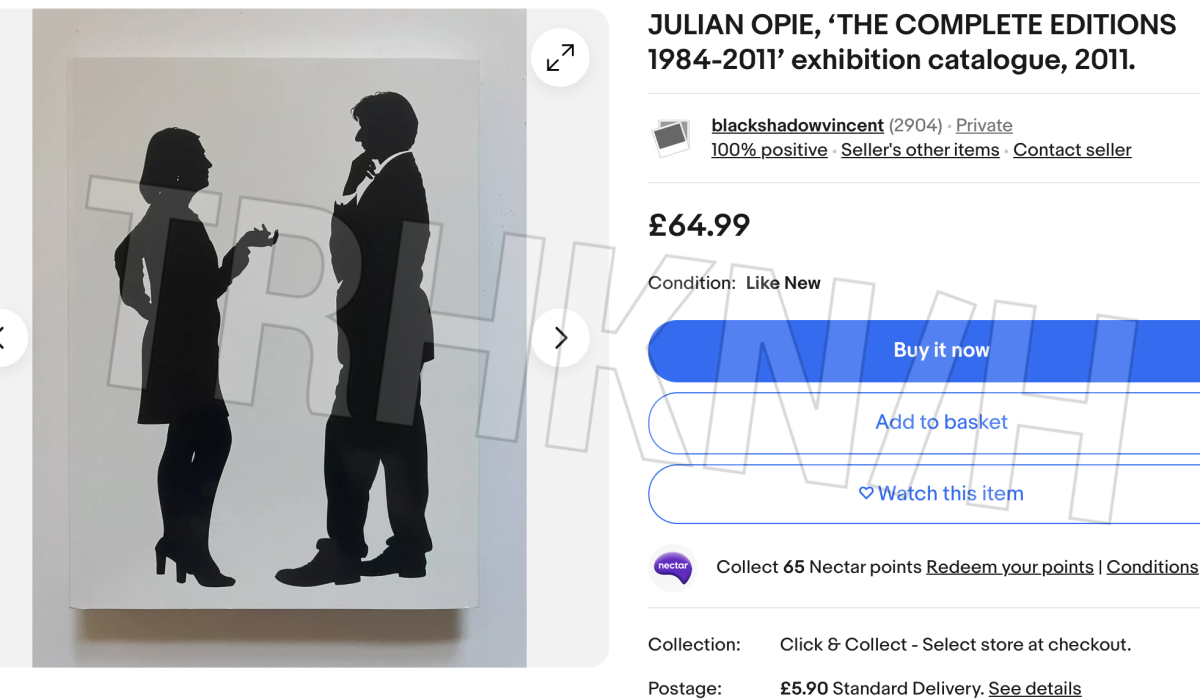Click the Buy it now button
Viewport: 1200px width, 700px height.
tap(924, 350)
